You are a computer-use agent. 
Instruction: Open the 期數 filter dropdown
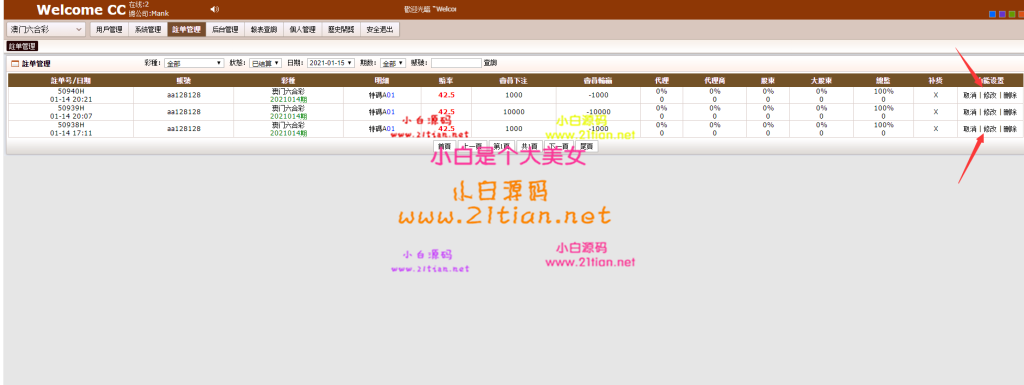(393, 63)
